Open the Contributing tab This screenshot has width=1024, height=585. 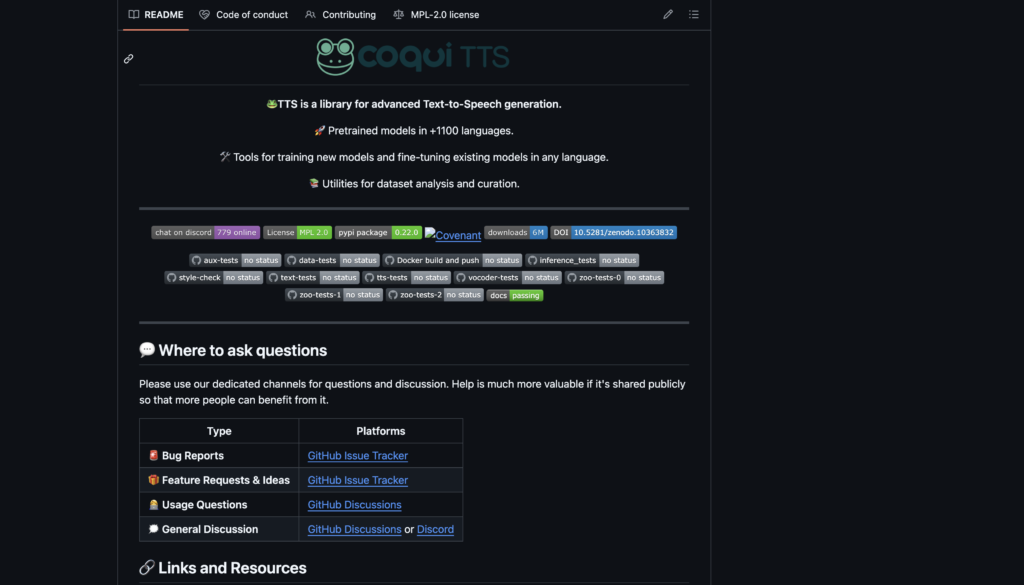tap(340, 15)
